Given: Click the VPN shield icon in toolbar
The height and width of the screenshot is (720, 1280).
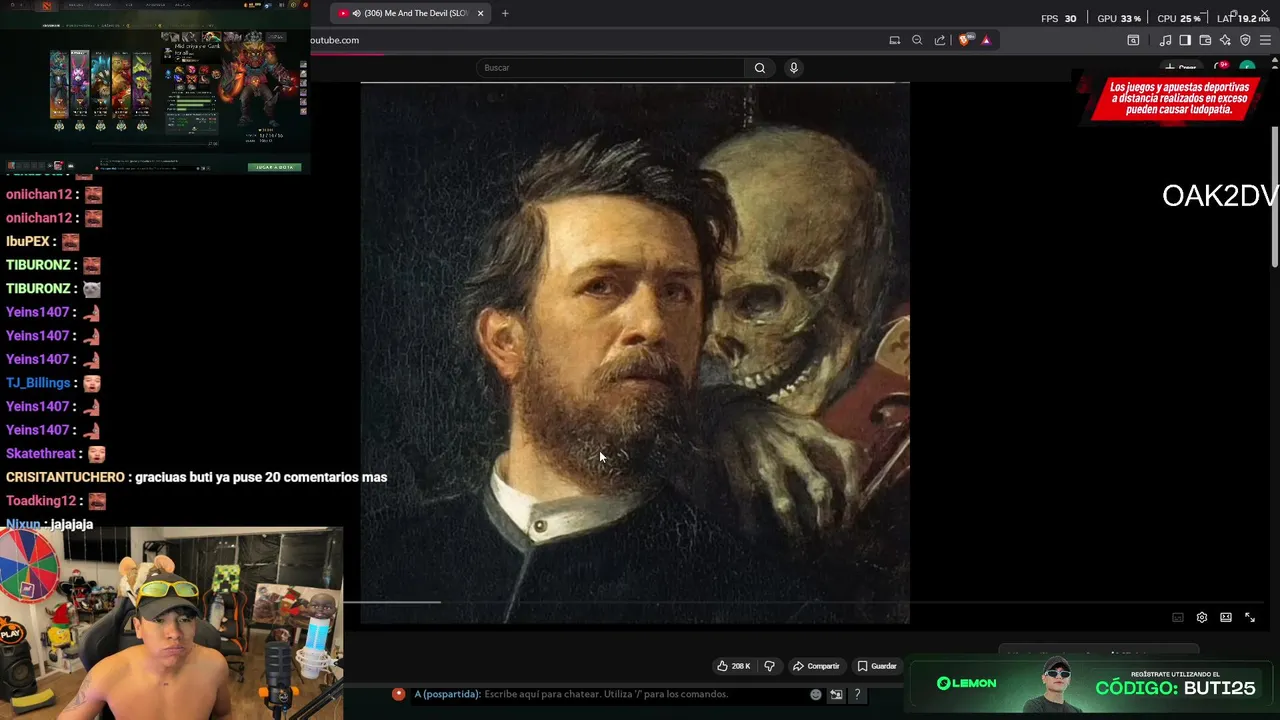Looking at the screenshot, I should pyautogui.click(x=1245, y=40).
